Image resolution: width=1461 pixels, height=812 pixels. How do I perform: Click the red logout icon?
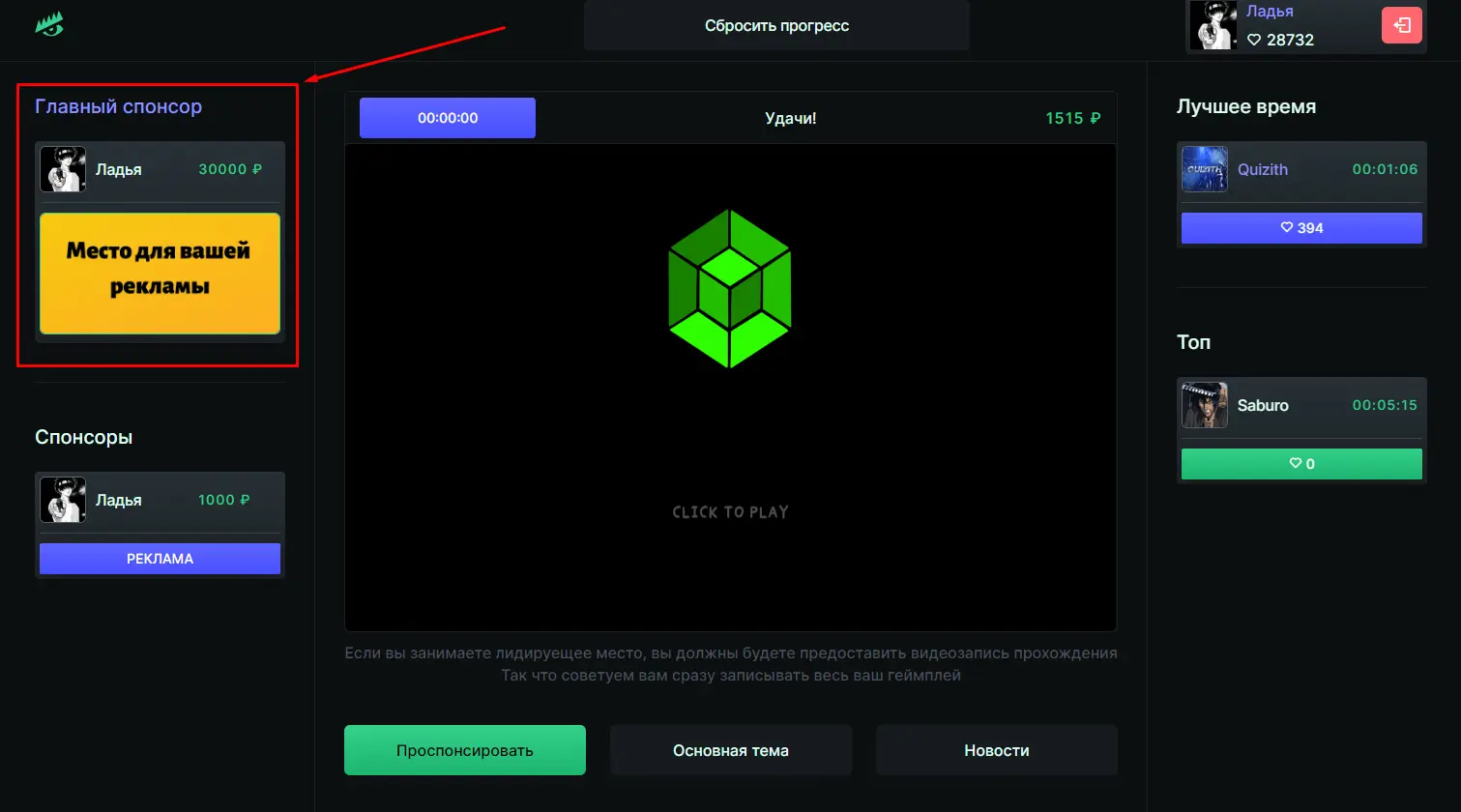pos(1402,25)
